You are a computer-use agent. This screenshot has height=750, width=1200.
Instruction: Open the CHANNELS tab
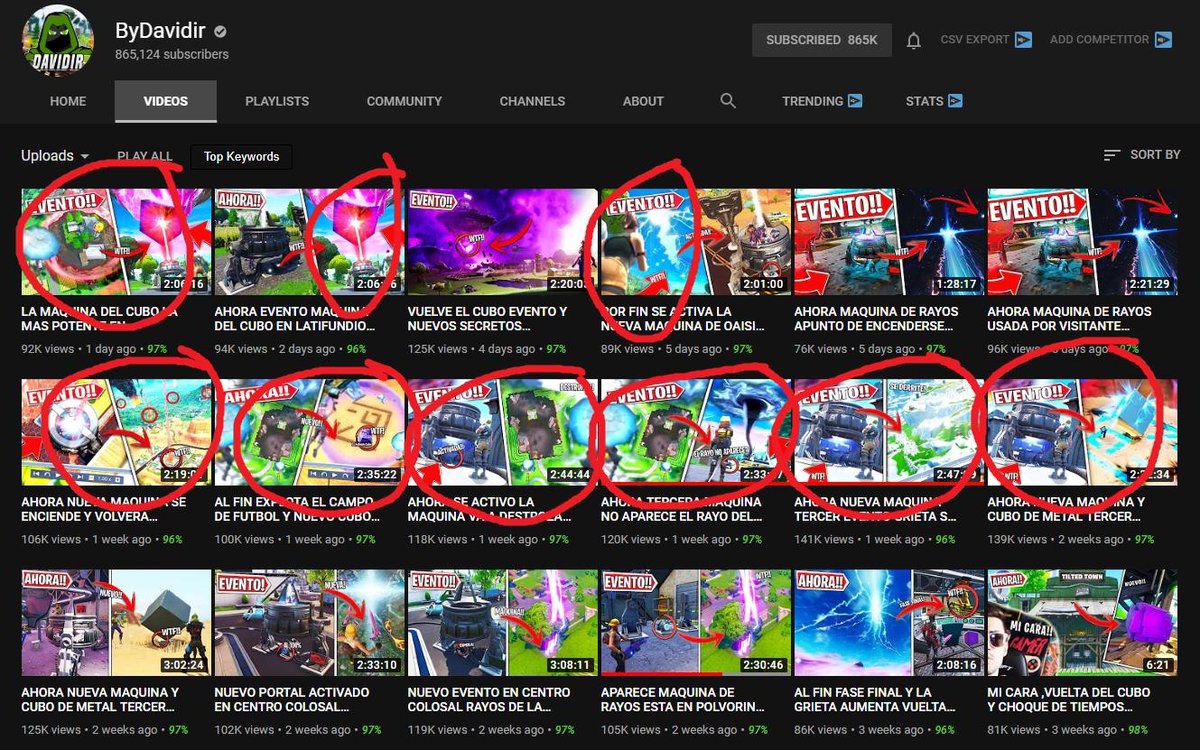tap(532, 101)
